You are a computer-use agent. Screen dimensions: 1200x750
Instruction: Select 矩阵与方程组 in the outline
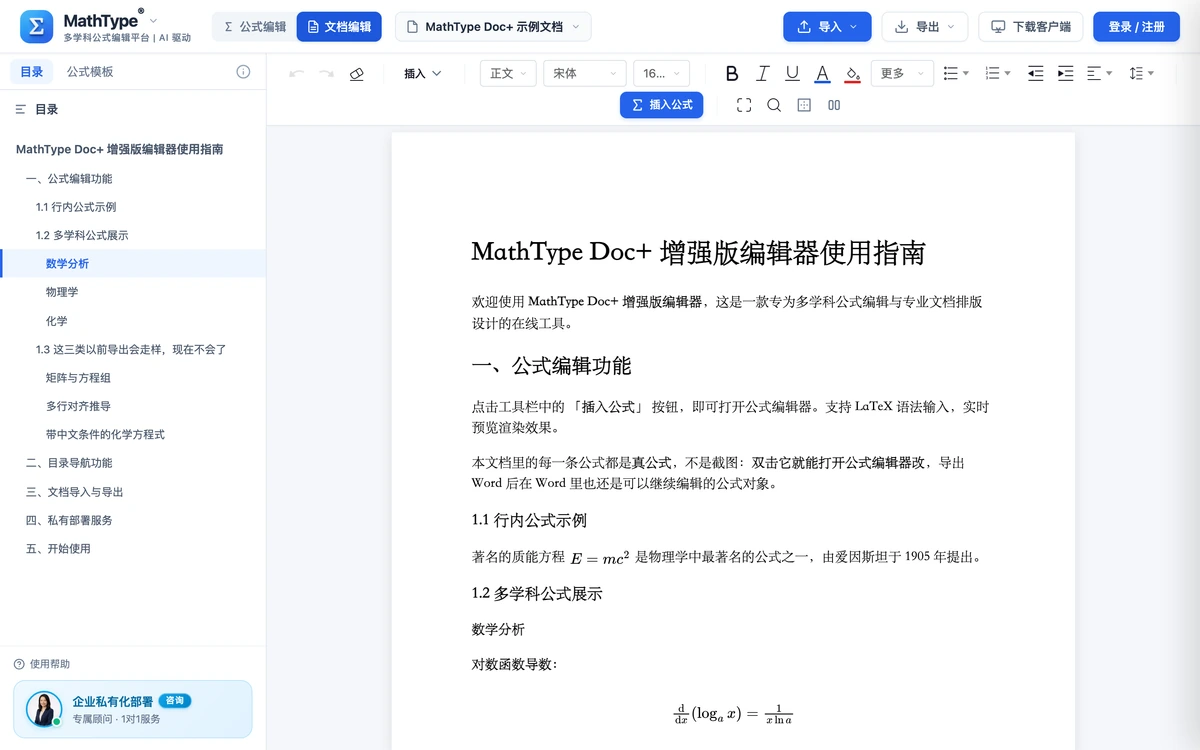(78, 378)
